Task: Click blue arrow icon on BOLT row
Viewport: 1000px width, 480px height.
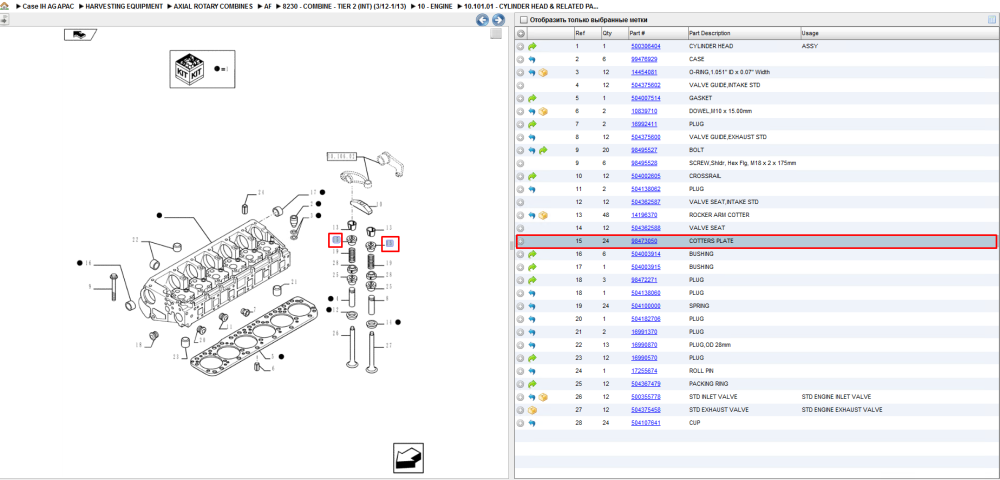Action: 533,150
